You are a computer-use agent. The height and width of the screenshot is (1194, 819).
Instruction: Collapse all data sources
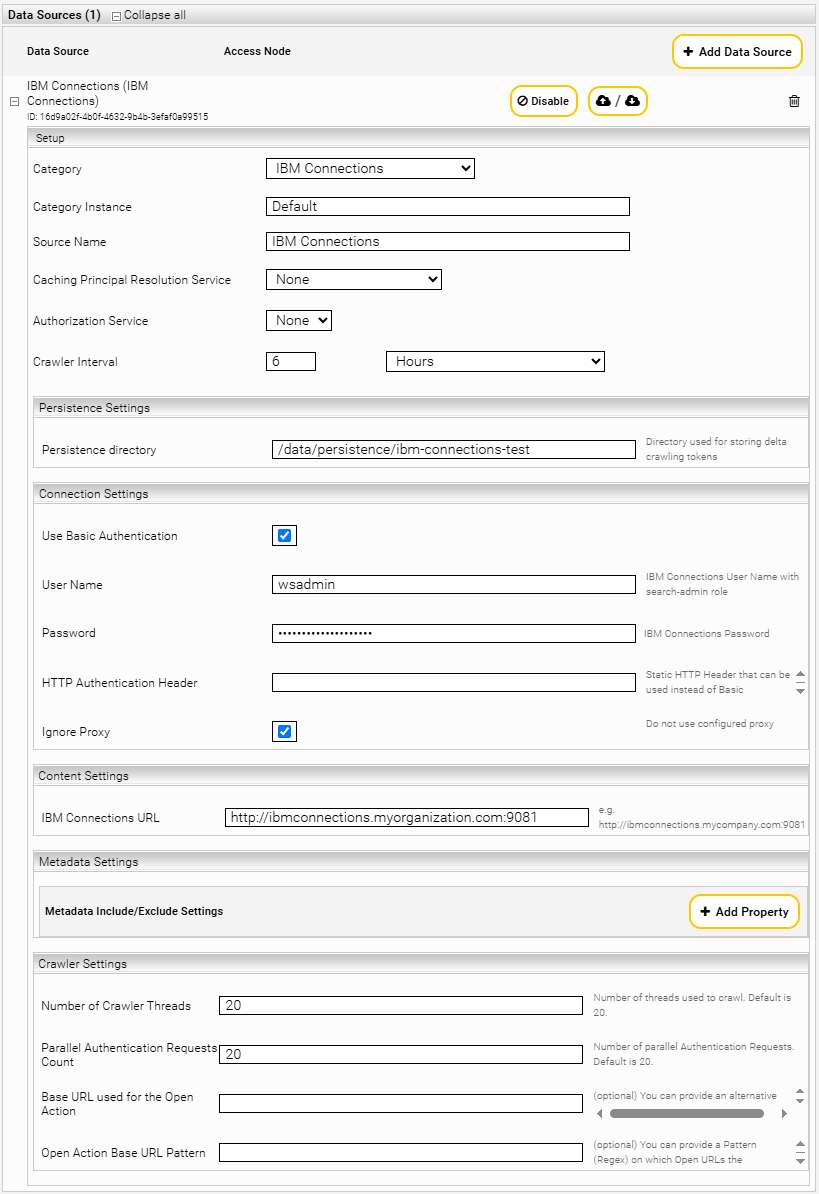click(x=148, y=15)
